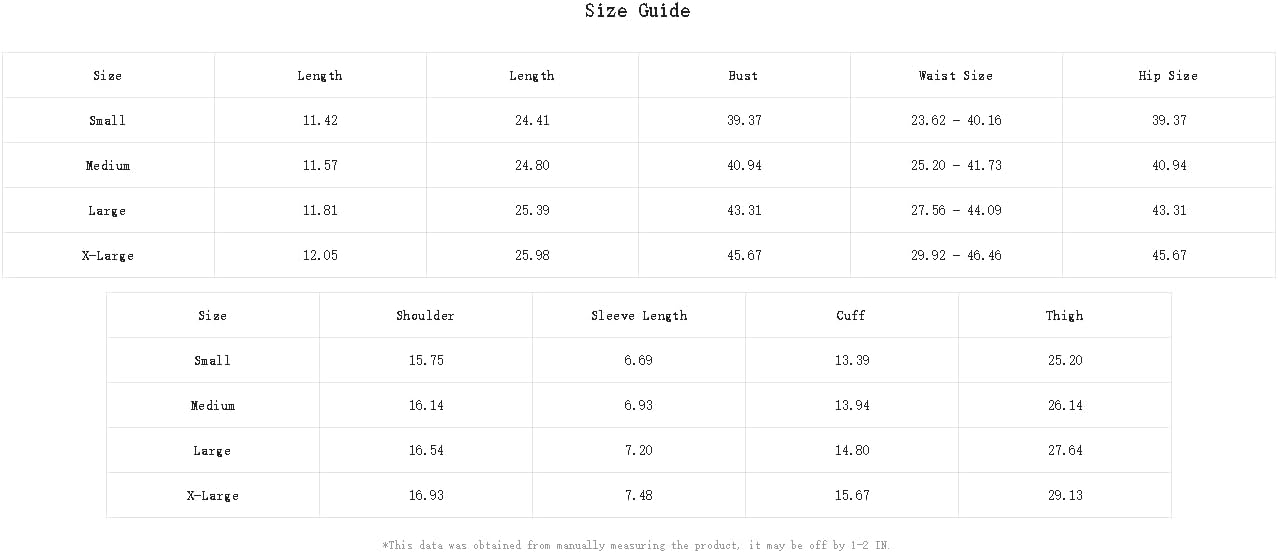Screen dimensions: 1278x553
Task: Select the 15.75 shoulder value
Action: click(x=426, y=361)
